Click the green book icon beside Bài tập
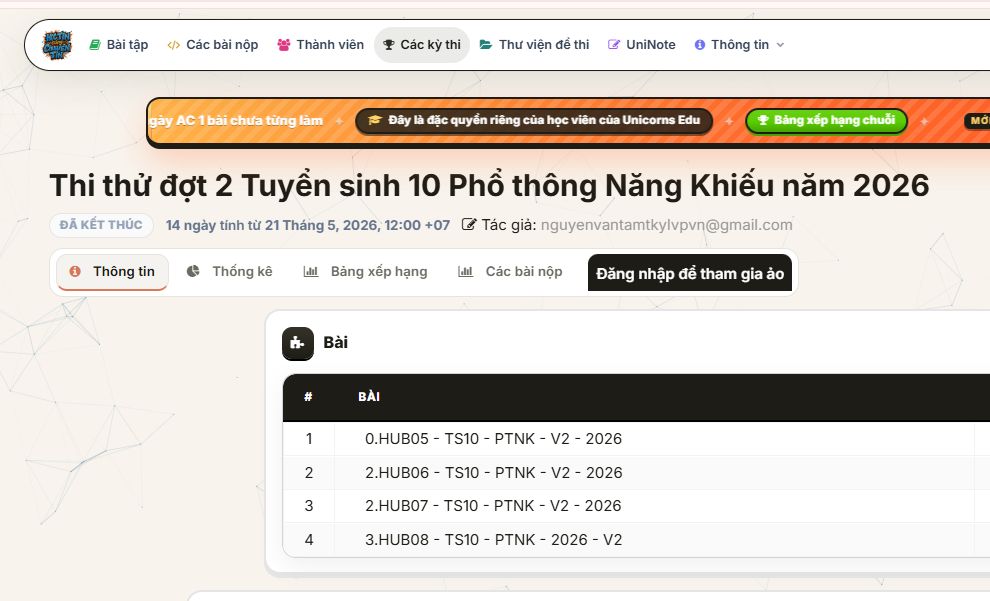The height and width of the screenshot is (601, 990). tap(95, 45)
